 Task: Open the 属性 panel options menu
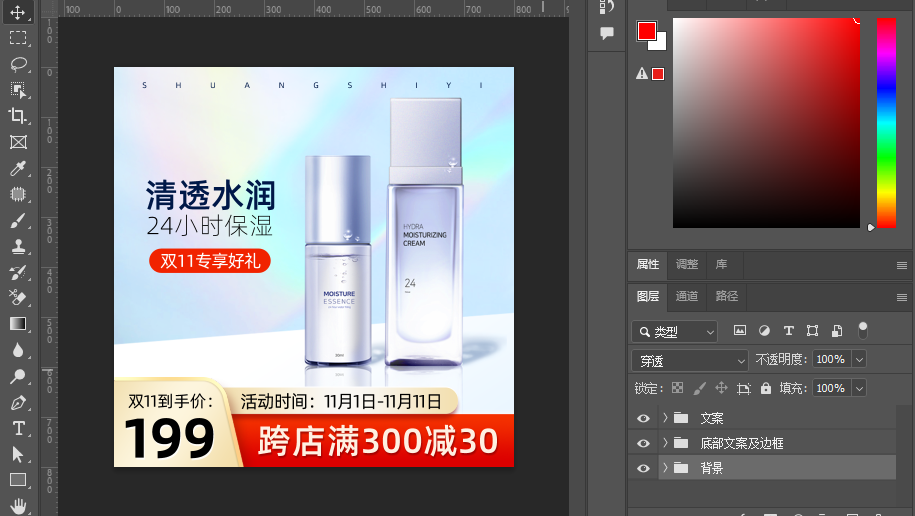[x=902, y=266]
